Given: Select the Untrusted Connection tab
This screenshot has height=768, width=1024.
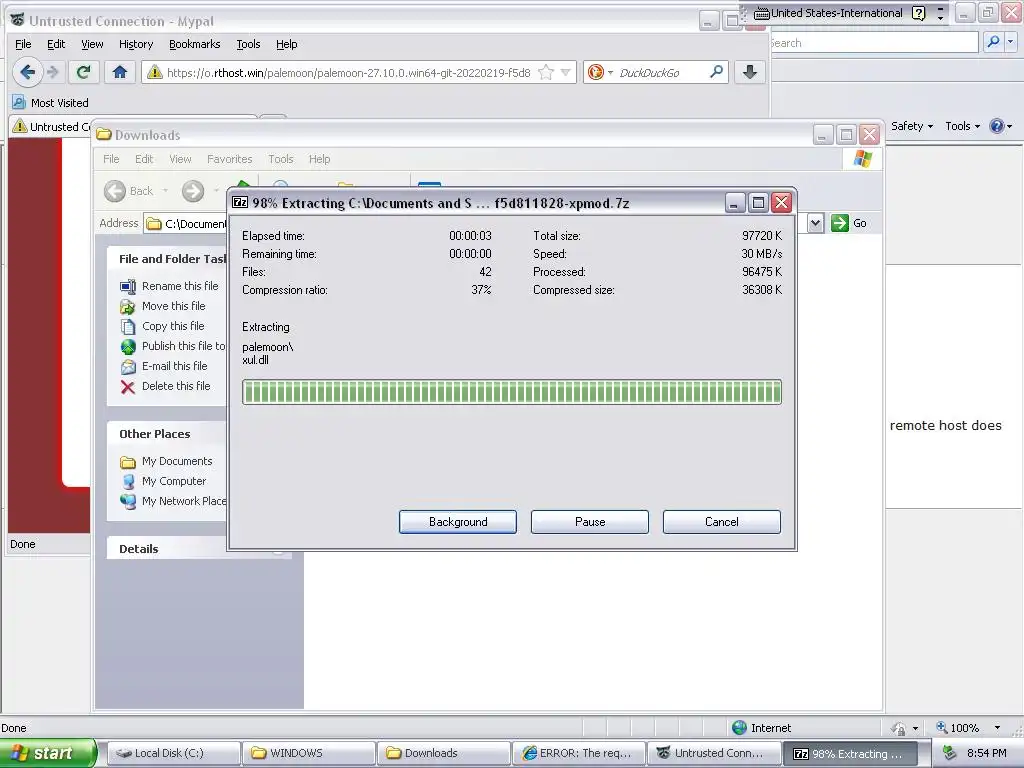Looking at the screenshot, I should pyautogui.click(x=51, y=127).
